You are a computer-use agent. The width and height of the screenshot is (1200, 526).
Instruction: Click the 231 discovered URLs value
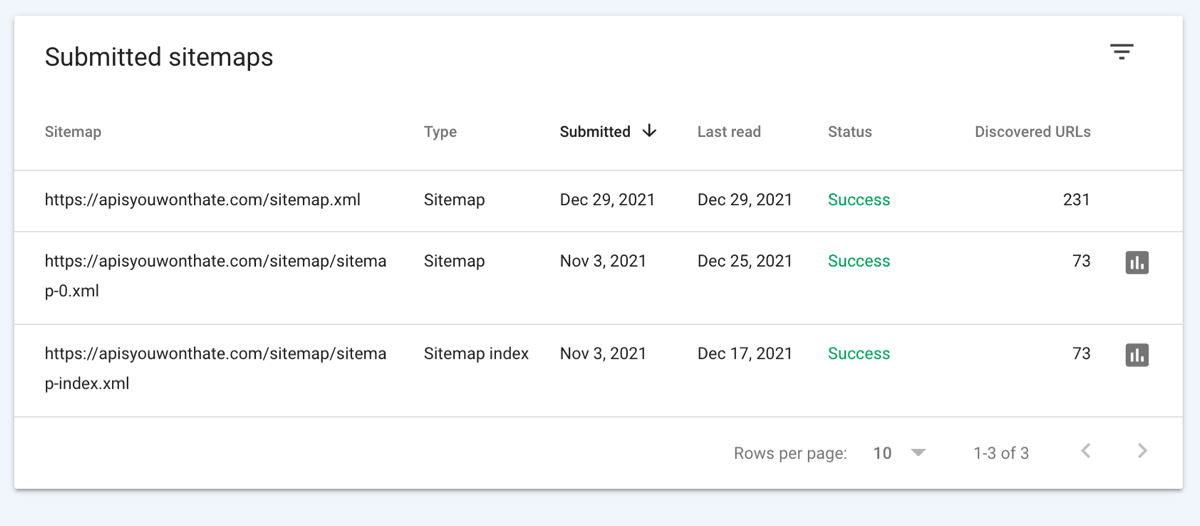click(1076, 200)
